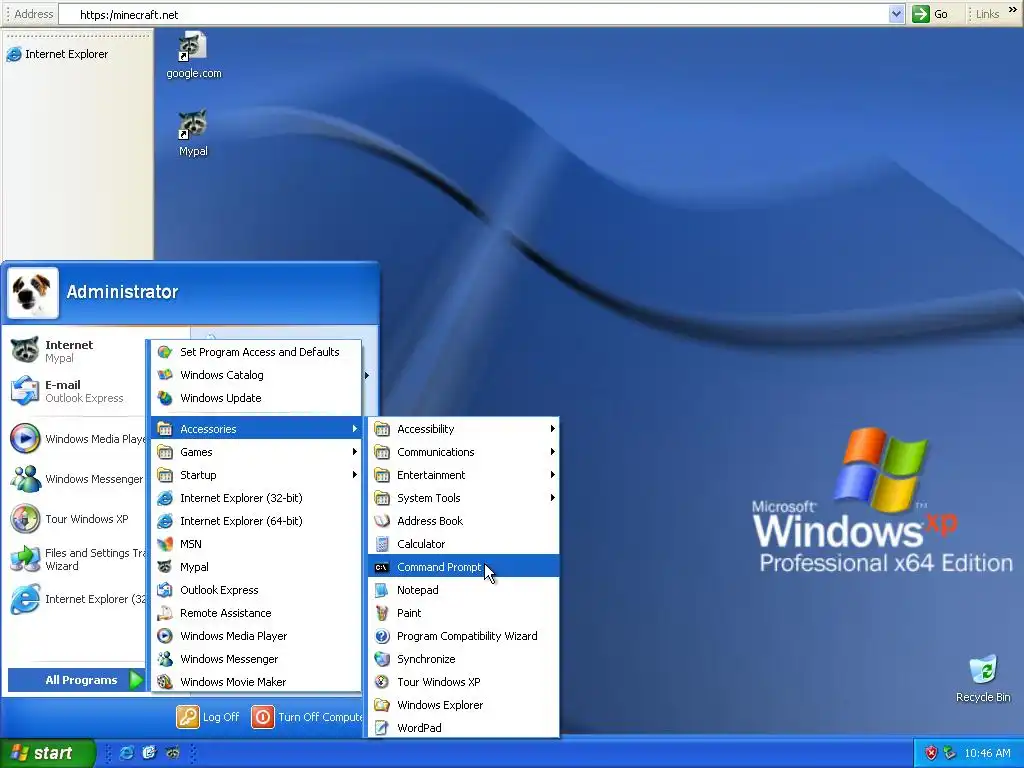1024x768 pixels.
Task: Click the 10:46 AM clock
Action: click(x=987, y=753)
